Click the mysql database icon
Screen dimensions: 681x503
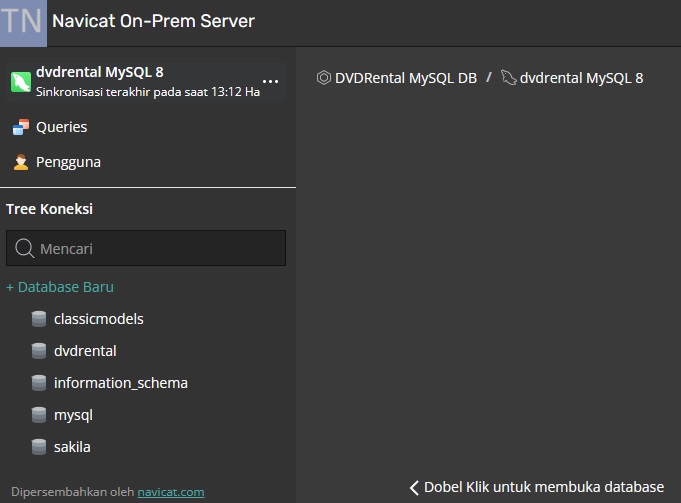pyautogui.click(x=39, y=415)
